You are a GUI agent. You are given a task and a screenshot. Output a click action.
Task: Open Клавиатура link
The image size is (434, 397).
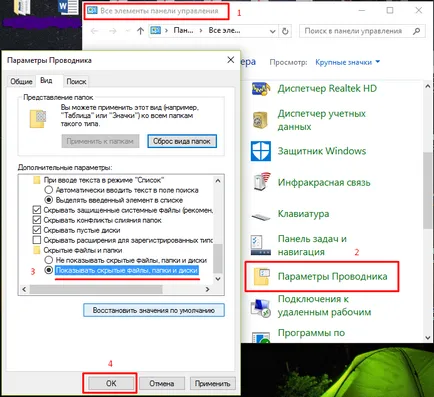[304, 214]
